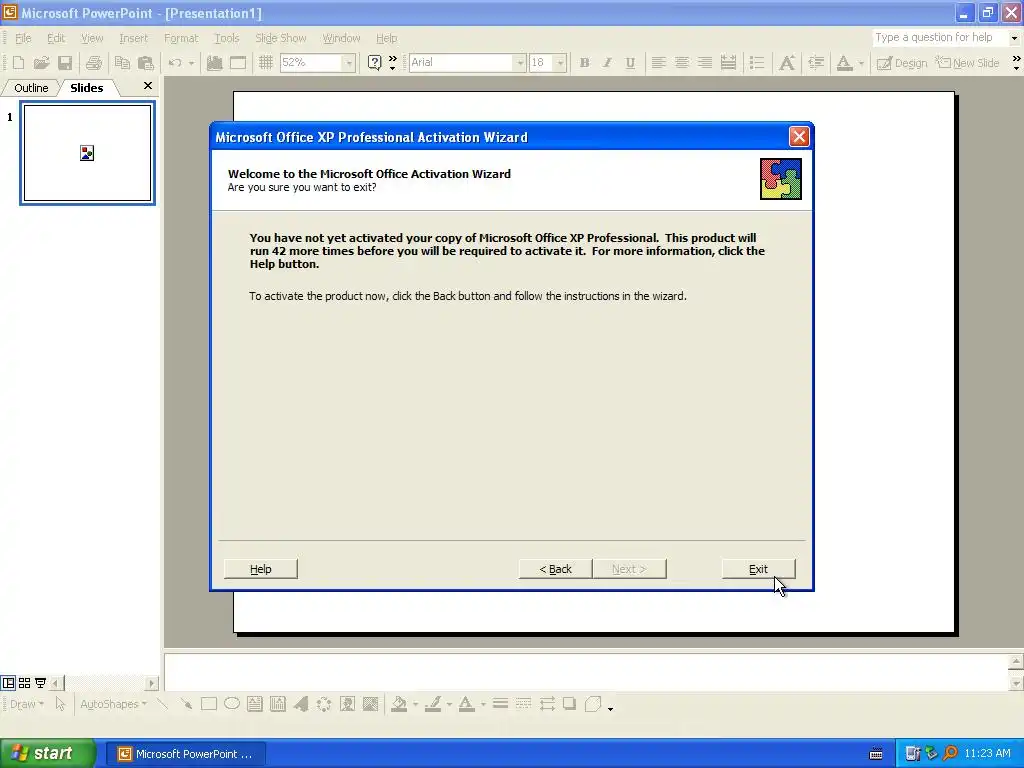Close the Outline/Slides pane

tap(148, 86)
